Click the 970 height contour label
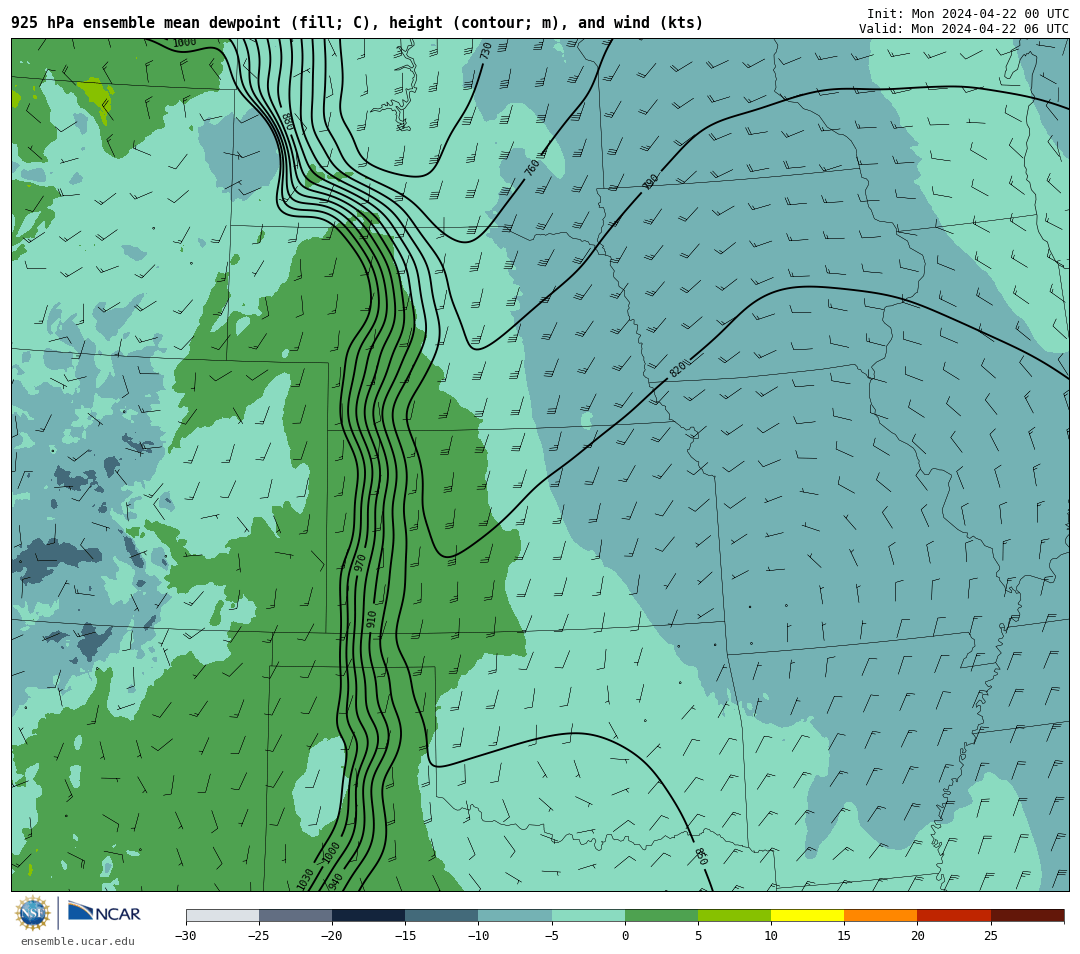 [x=360, y=562]
